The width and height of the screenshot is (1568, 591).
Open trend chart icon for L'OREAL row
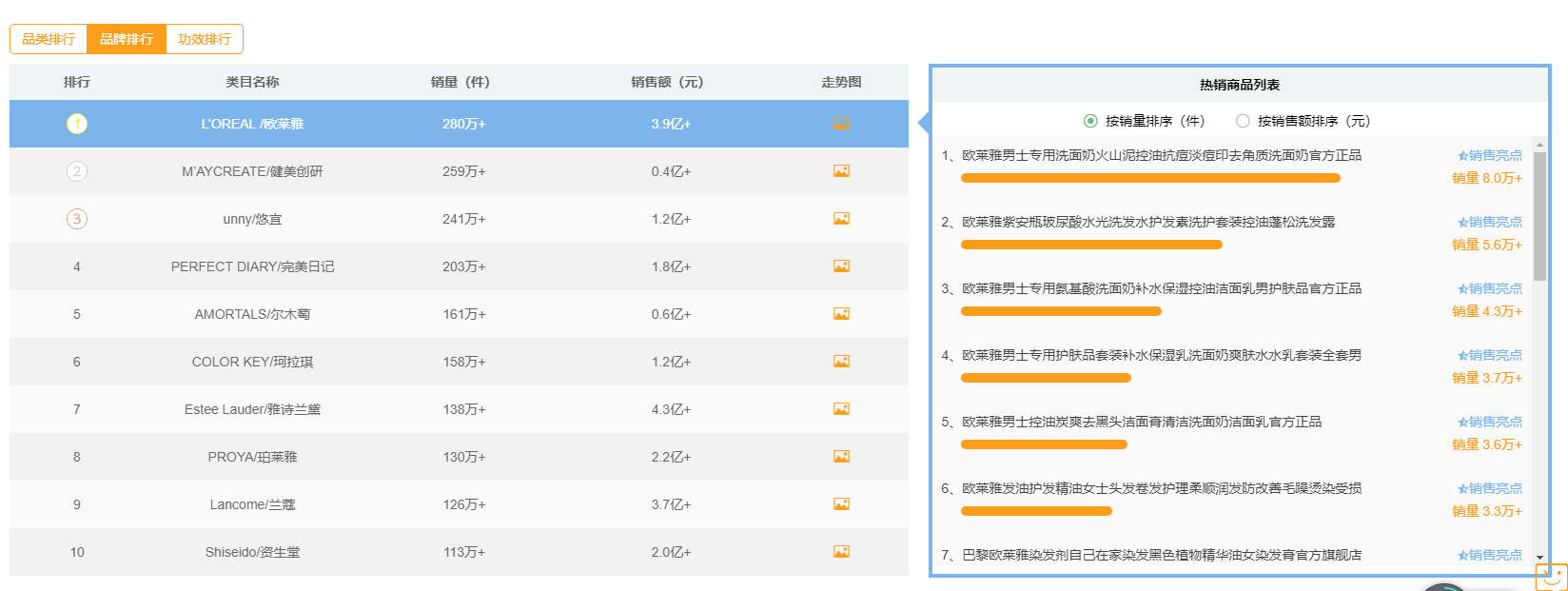click(841, 124)
